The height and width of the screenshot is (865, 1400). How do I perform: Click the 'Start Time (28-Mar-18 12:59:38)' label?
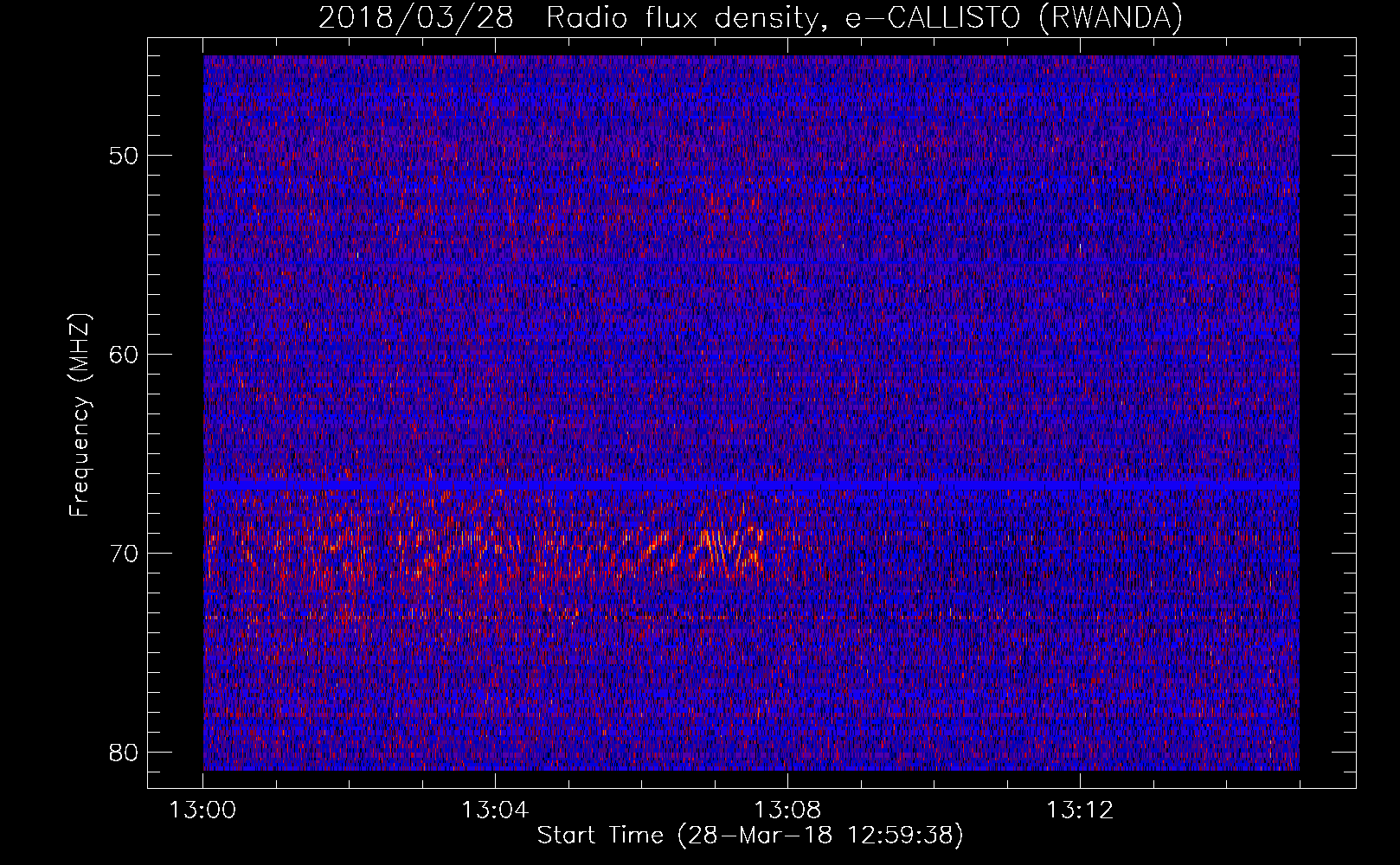tap(750, 836)
